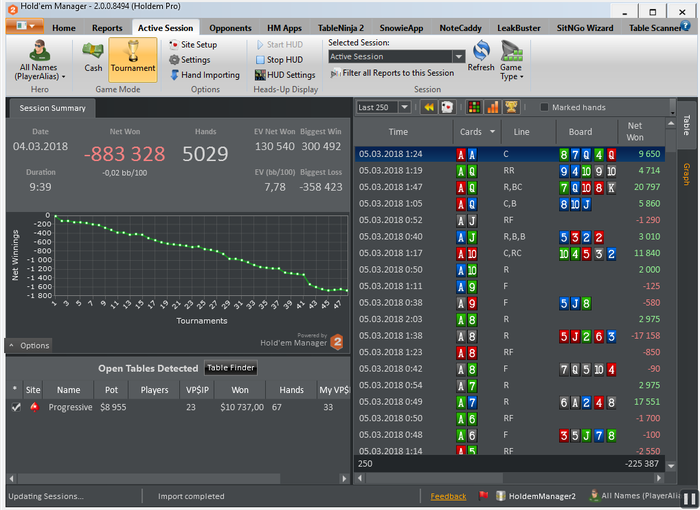Open the Selected Session dropdown
The height and width of the screenshot is (510, 700).
pos(458,57)
